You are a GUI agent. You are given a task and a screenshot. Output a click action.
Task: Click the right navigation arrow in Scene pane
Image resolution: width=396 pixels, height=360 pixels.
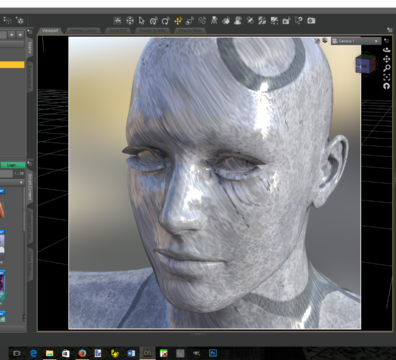point(20,34)
